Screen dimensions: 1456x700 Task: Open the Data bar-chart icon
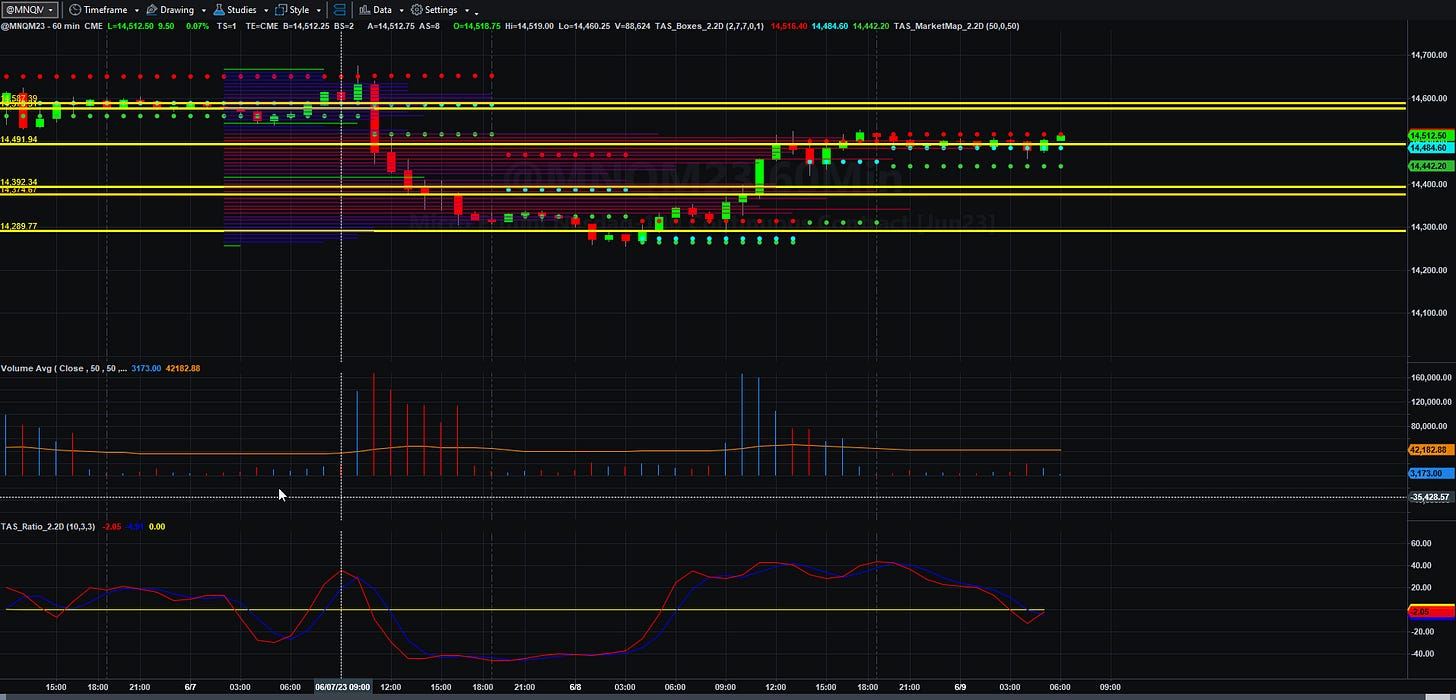click(x=365, y=9)
